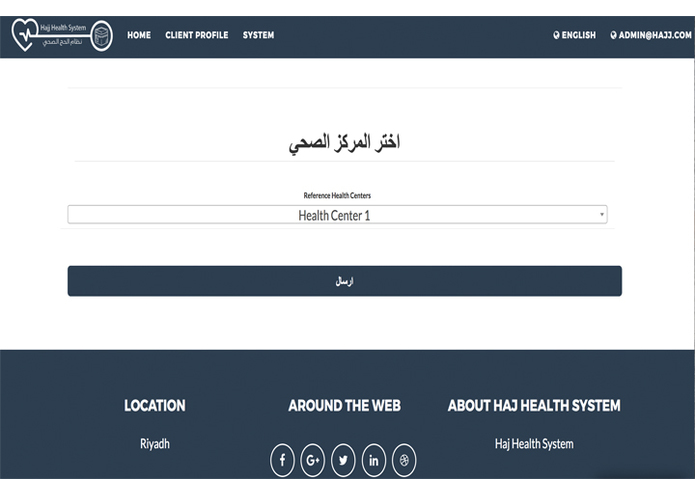Click the Reference Health Centers label
Viewport: 695px width, 494px height.
[x=337, y=195]
